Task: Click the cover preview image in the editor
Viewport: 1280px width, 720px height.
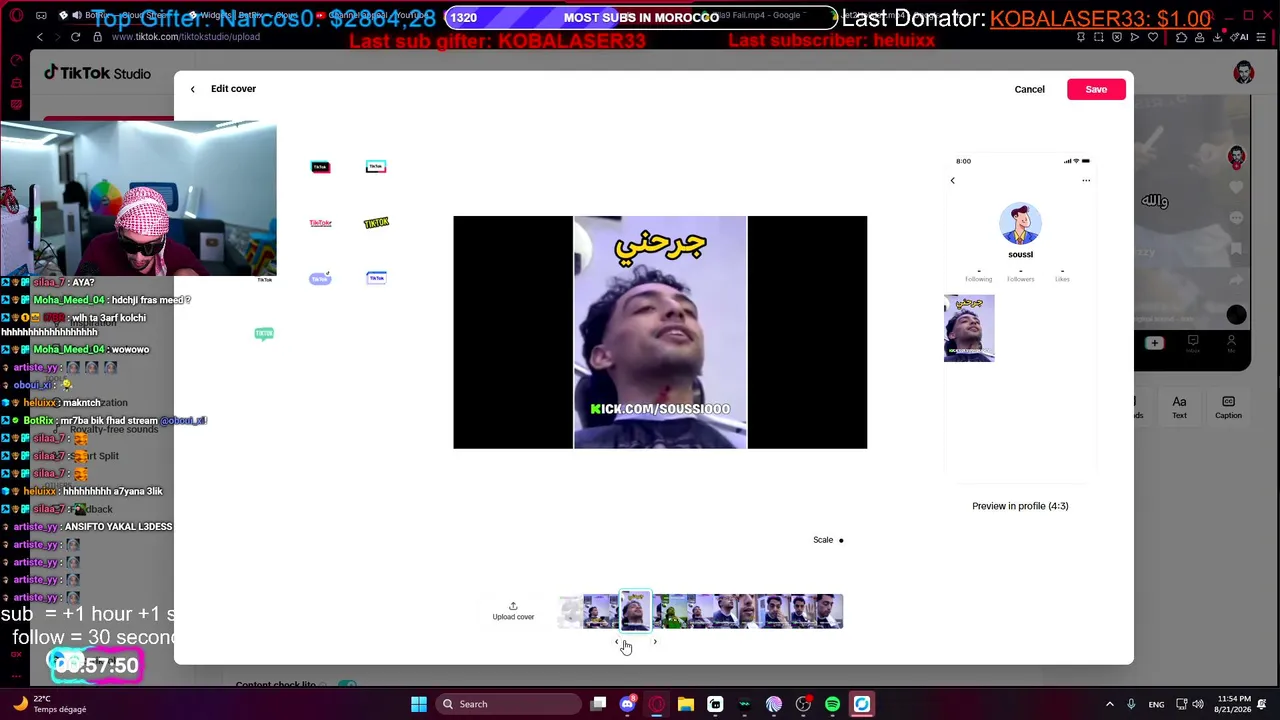Action: 660,332
